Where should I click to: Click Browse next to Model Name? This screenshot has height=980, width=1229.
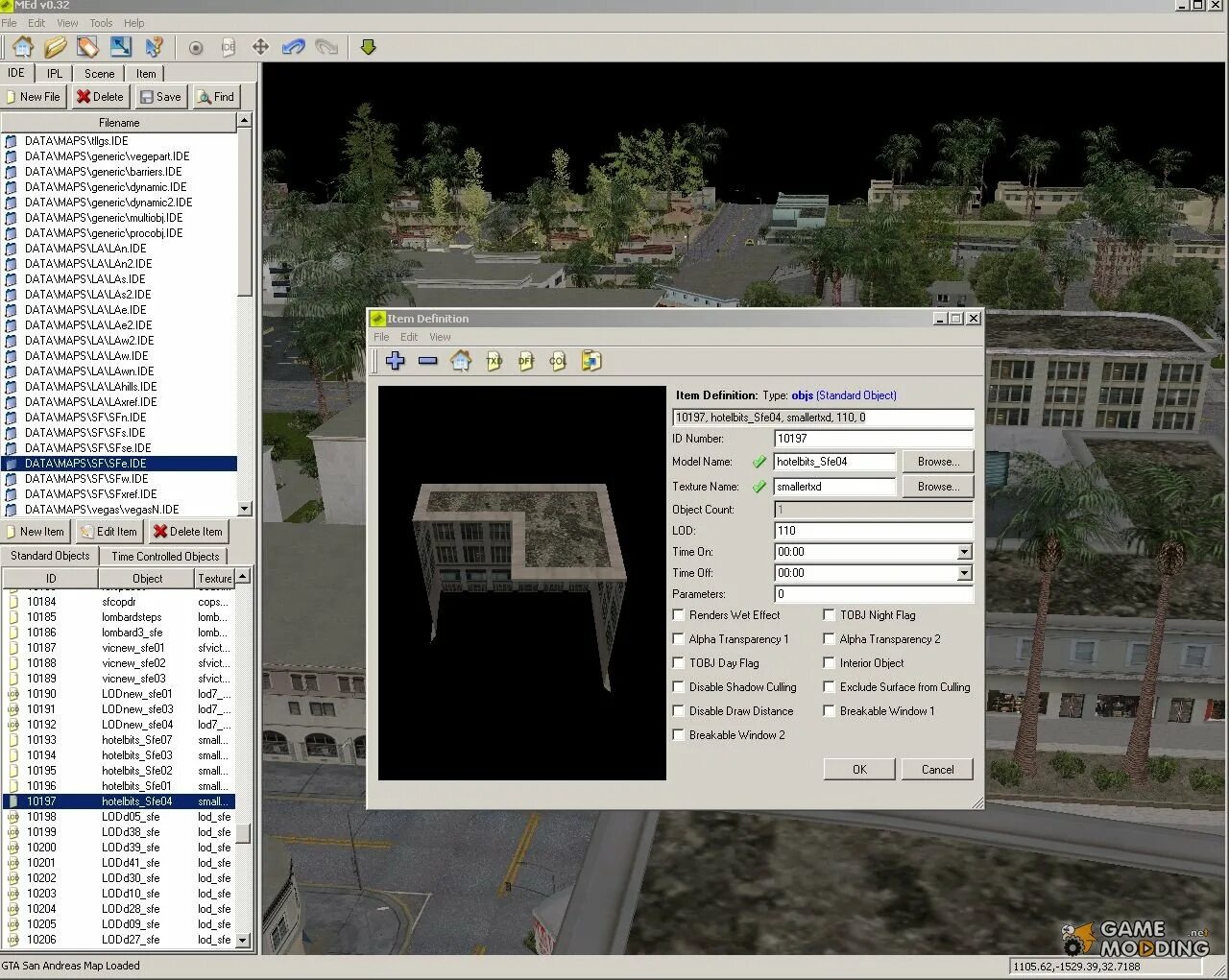click(938, 462)
